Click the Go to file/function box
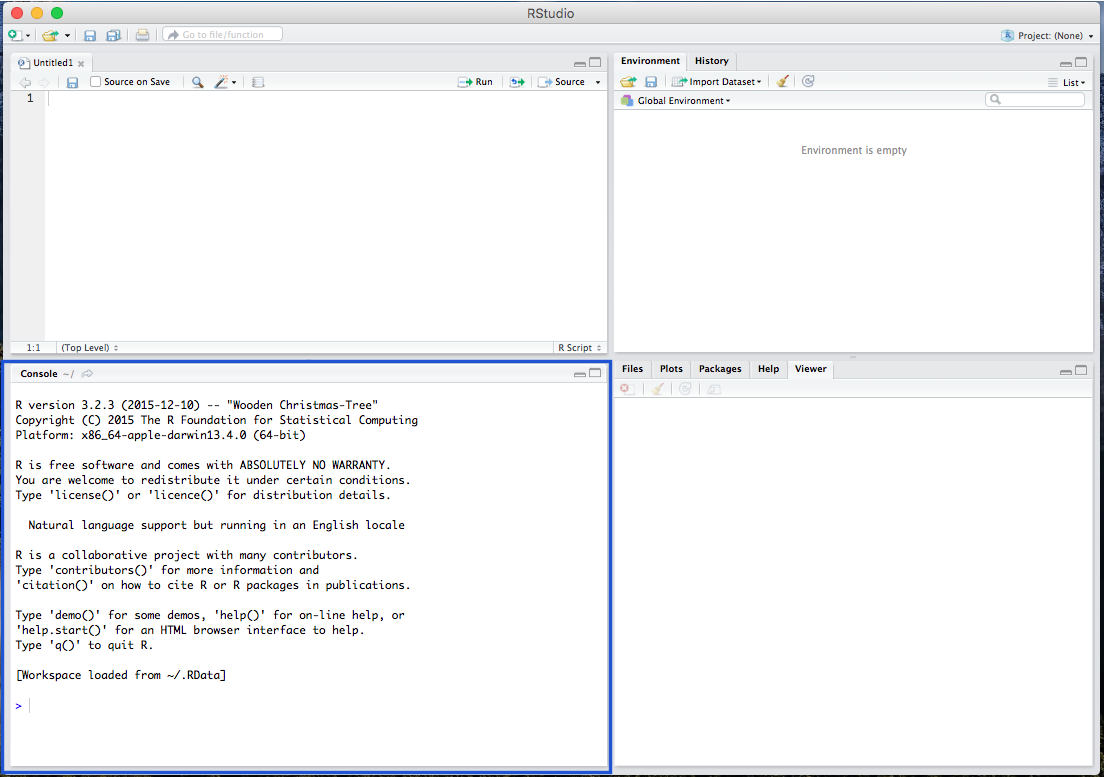 click(221, 33)
